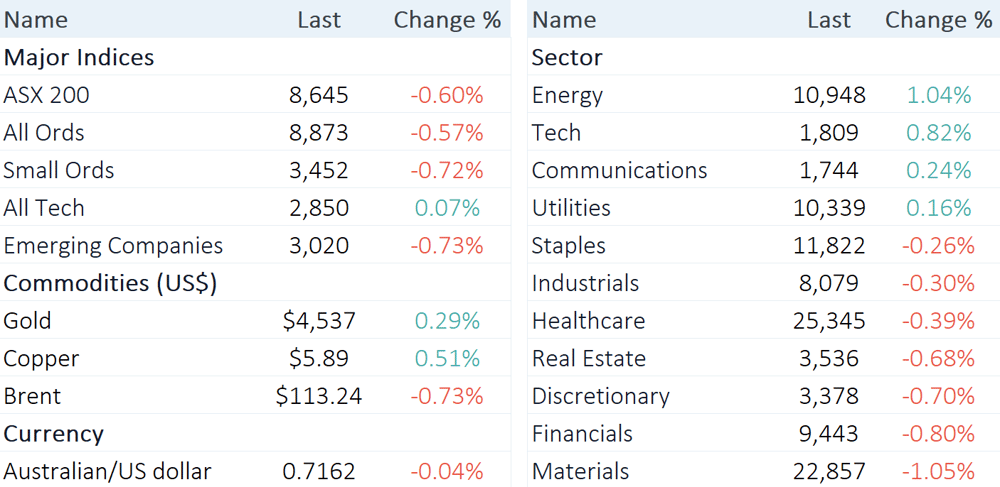Click the ASX 200 row name

pyautogui.click(x=47, y=95)
